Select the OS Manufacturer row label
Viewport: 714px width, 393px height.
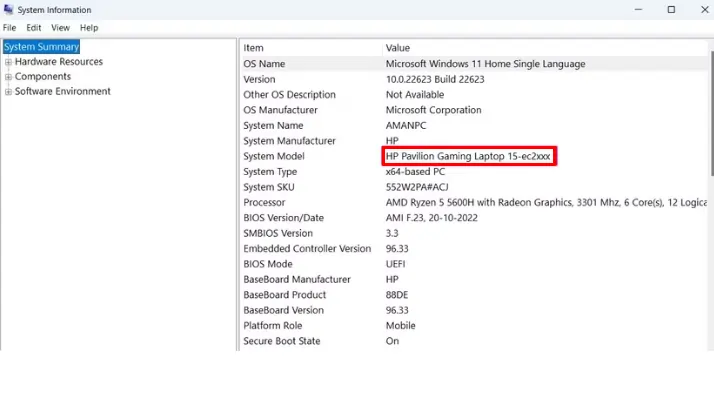[280, 110]
